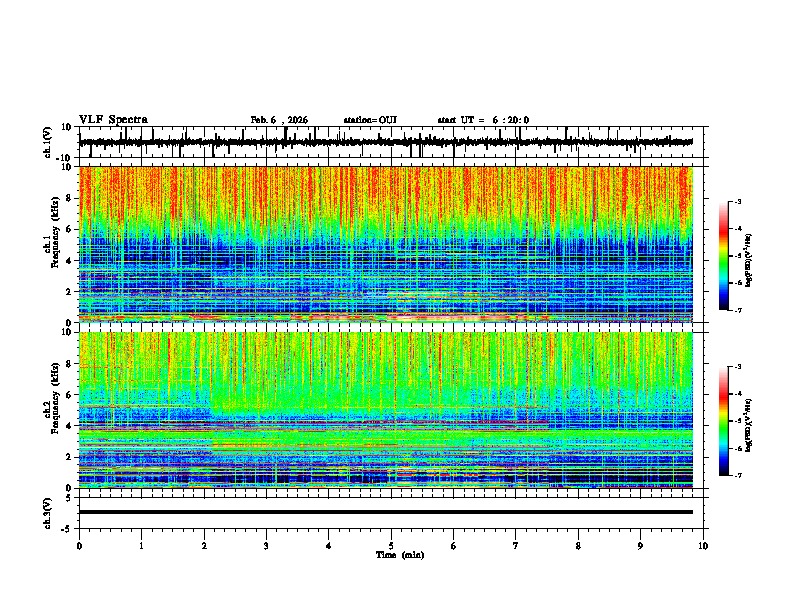Click the time axis tick label '7'
Viewport: 792px width, 612px height.
pyautogui.click(x=516, y=546)
